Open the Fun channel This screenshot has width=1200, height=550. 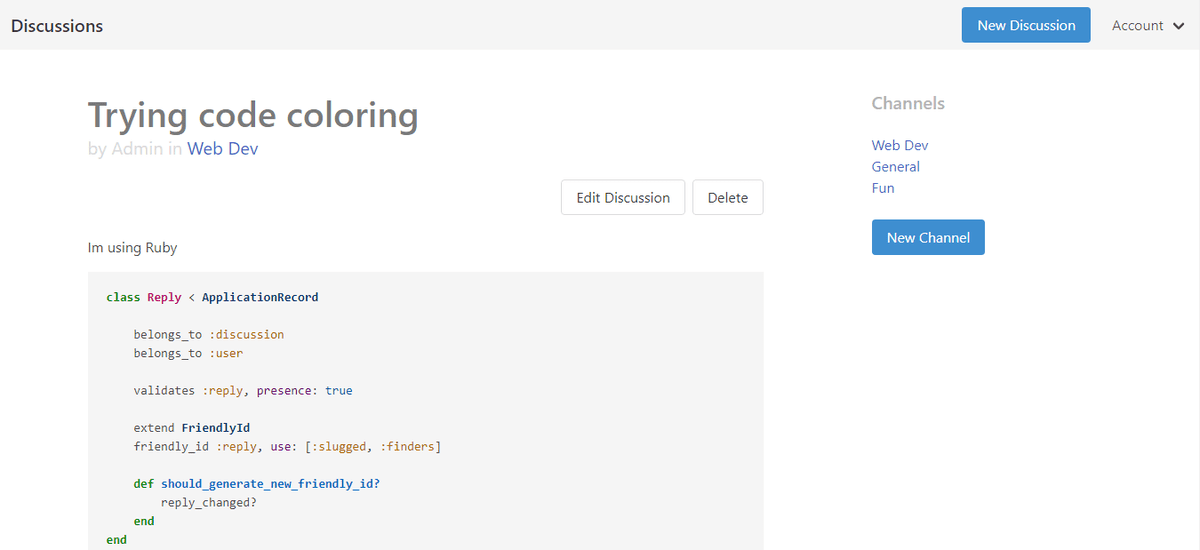pyautogui.click(x=883, y=187)
